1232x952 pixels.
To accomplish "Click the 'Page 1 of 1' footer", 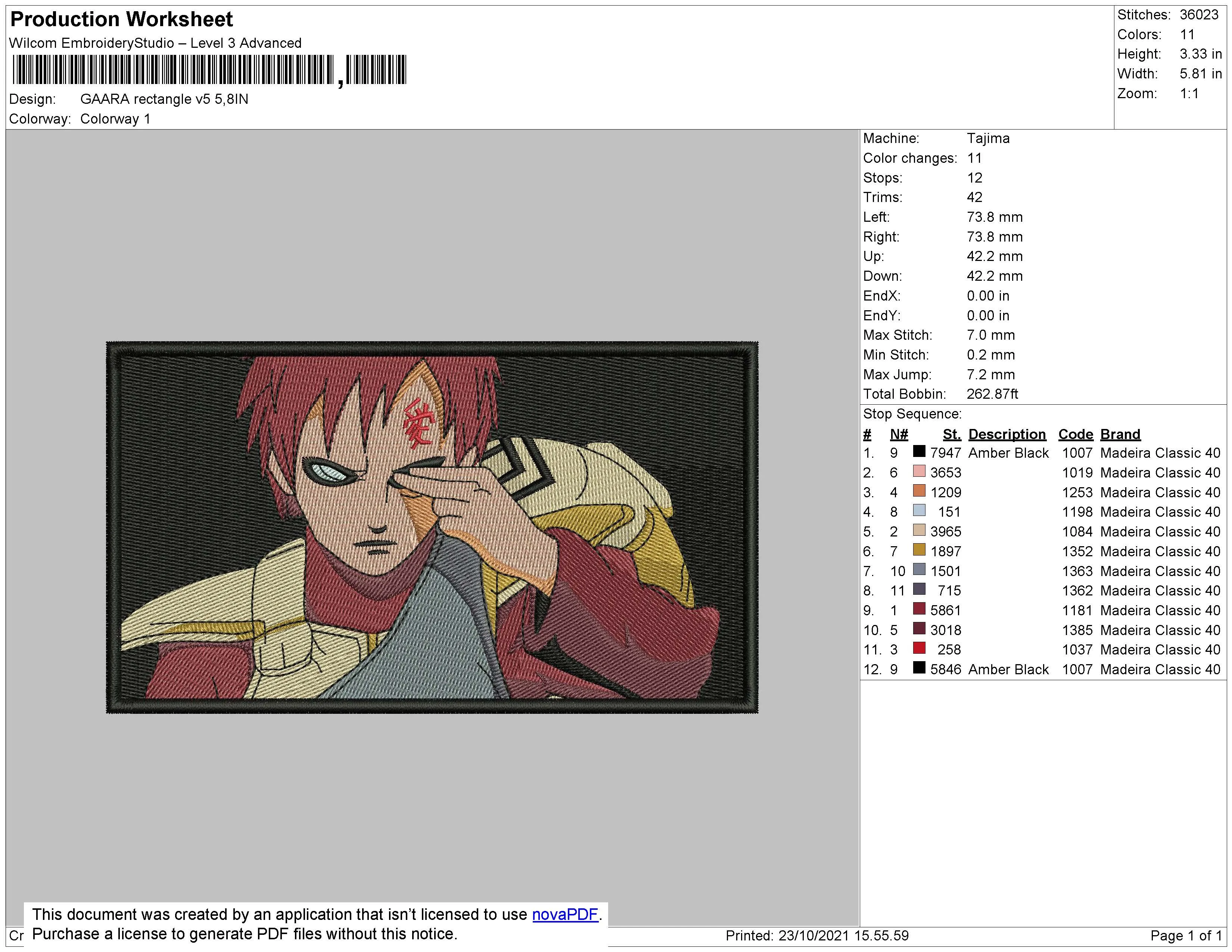I will (x=1186, y=936).
